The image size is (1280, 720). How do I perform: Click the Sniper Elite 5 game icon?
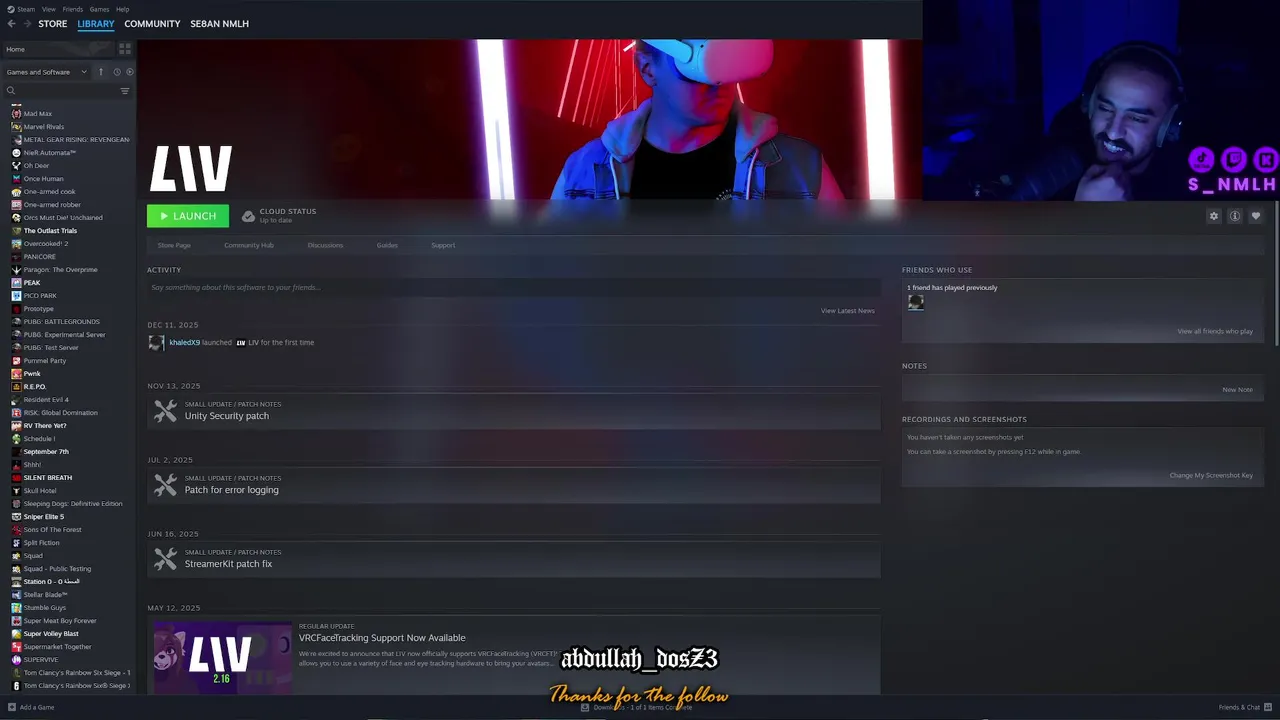(16, 517)
